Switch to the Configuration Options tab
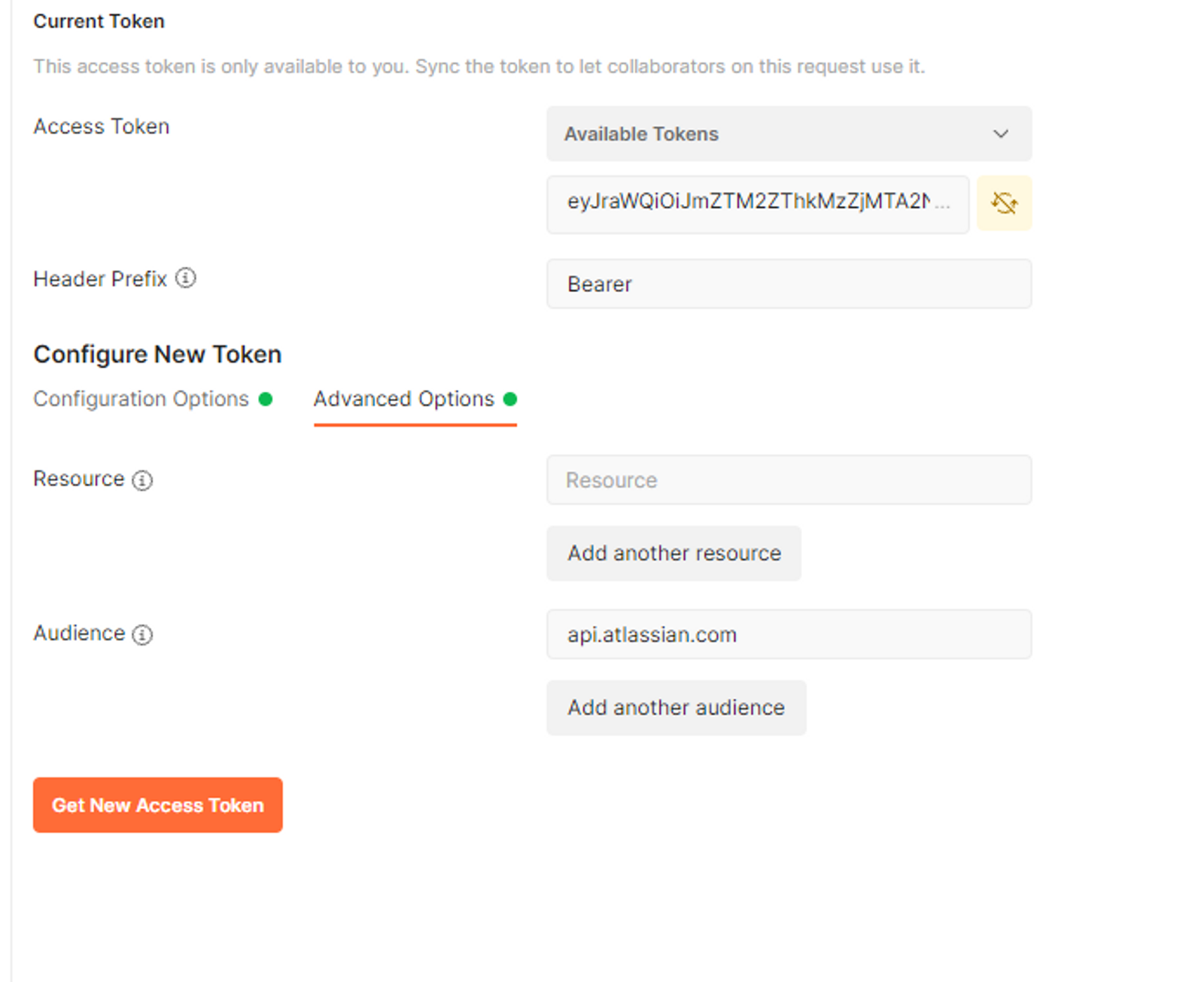This screenshot has width=1204, height=982. point(141,399)
